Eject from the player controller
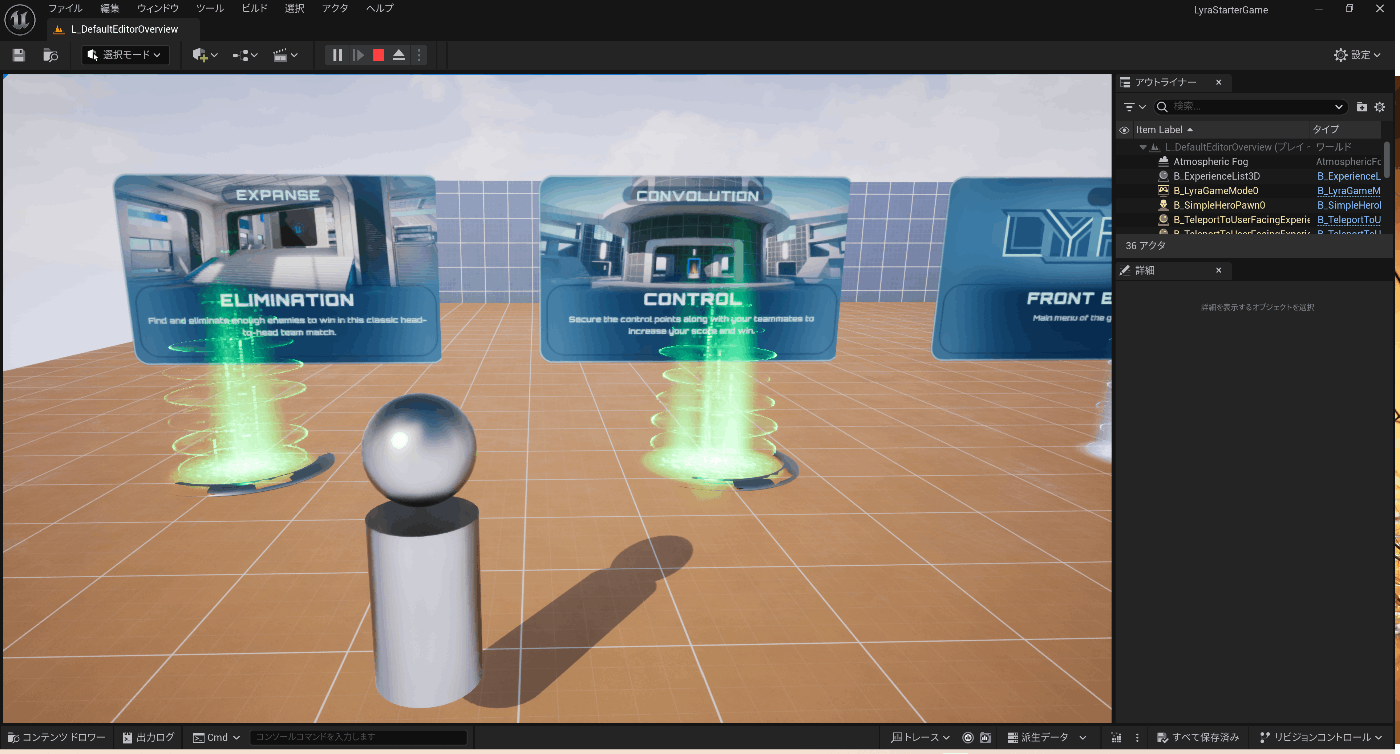 click(x=399, y=55)
